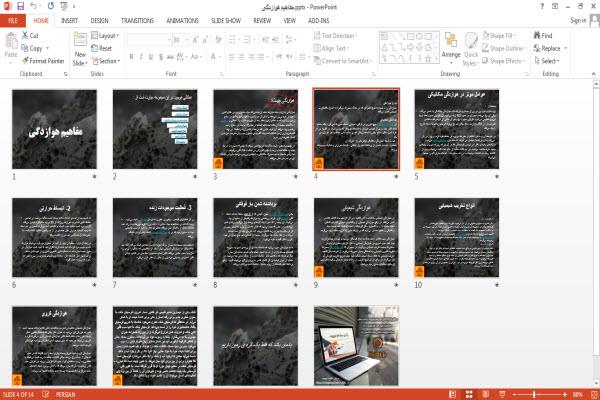Viewport: 600px width, 400px height.
Task: Open the Shape Outline dropdown
Action: click(504, 48)
